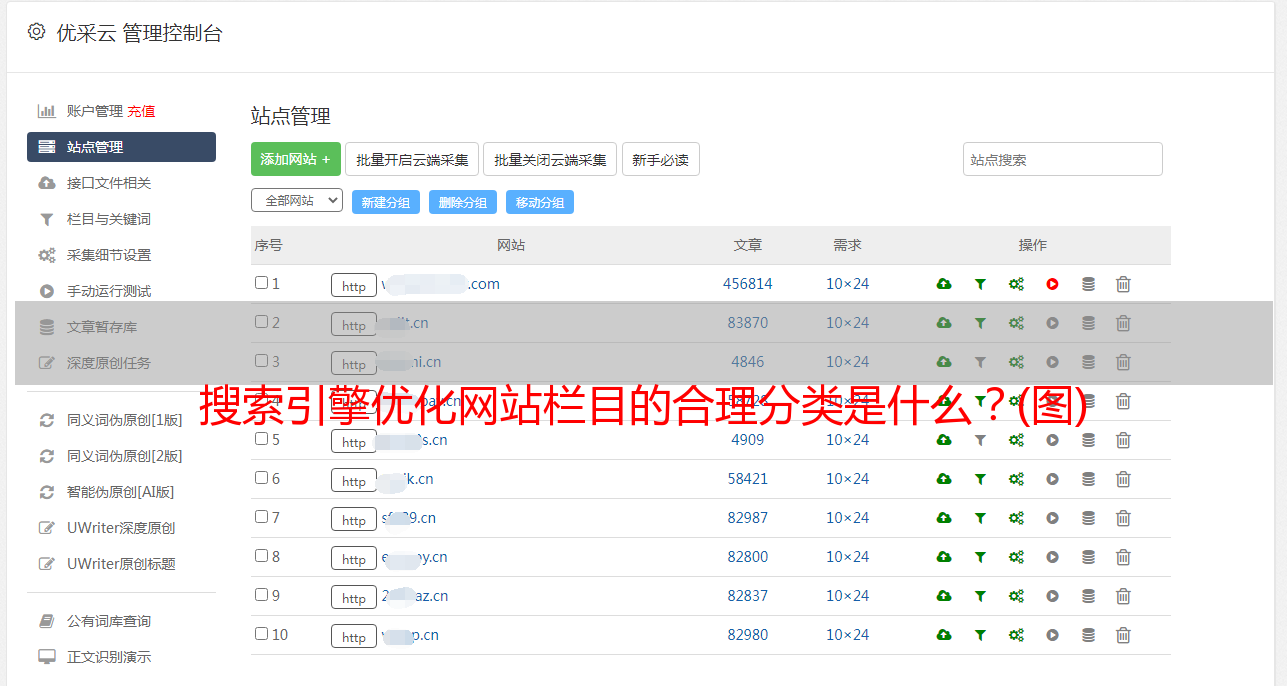Image resolution: width=1287 pixels, height=686 pixels.
Task: Click the cloud upload icon in row 7
Action: [944, 518]
